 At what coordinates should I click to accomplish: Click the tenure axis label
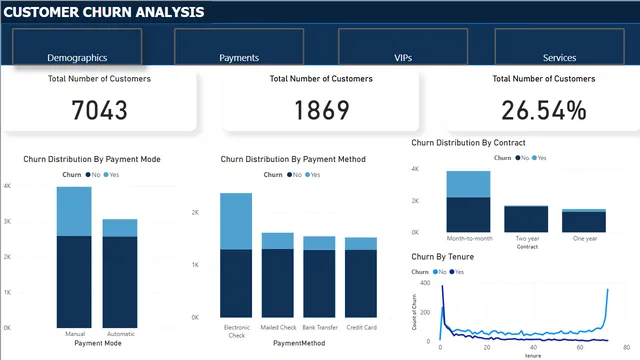[533, 356]
